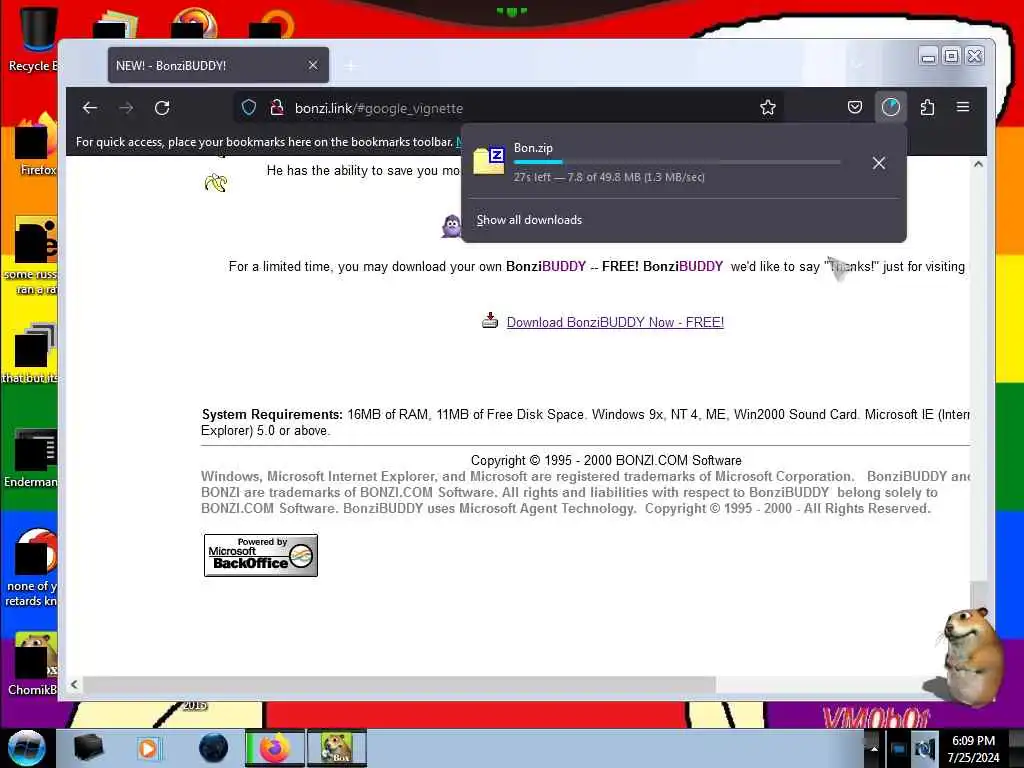Viewport: 1024px width, 768px height.
Task: Open a new tab with plus button
Action: coord(351,65)
